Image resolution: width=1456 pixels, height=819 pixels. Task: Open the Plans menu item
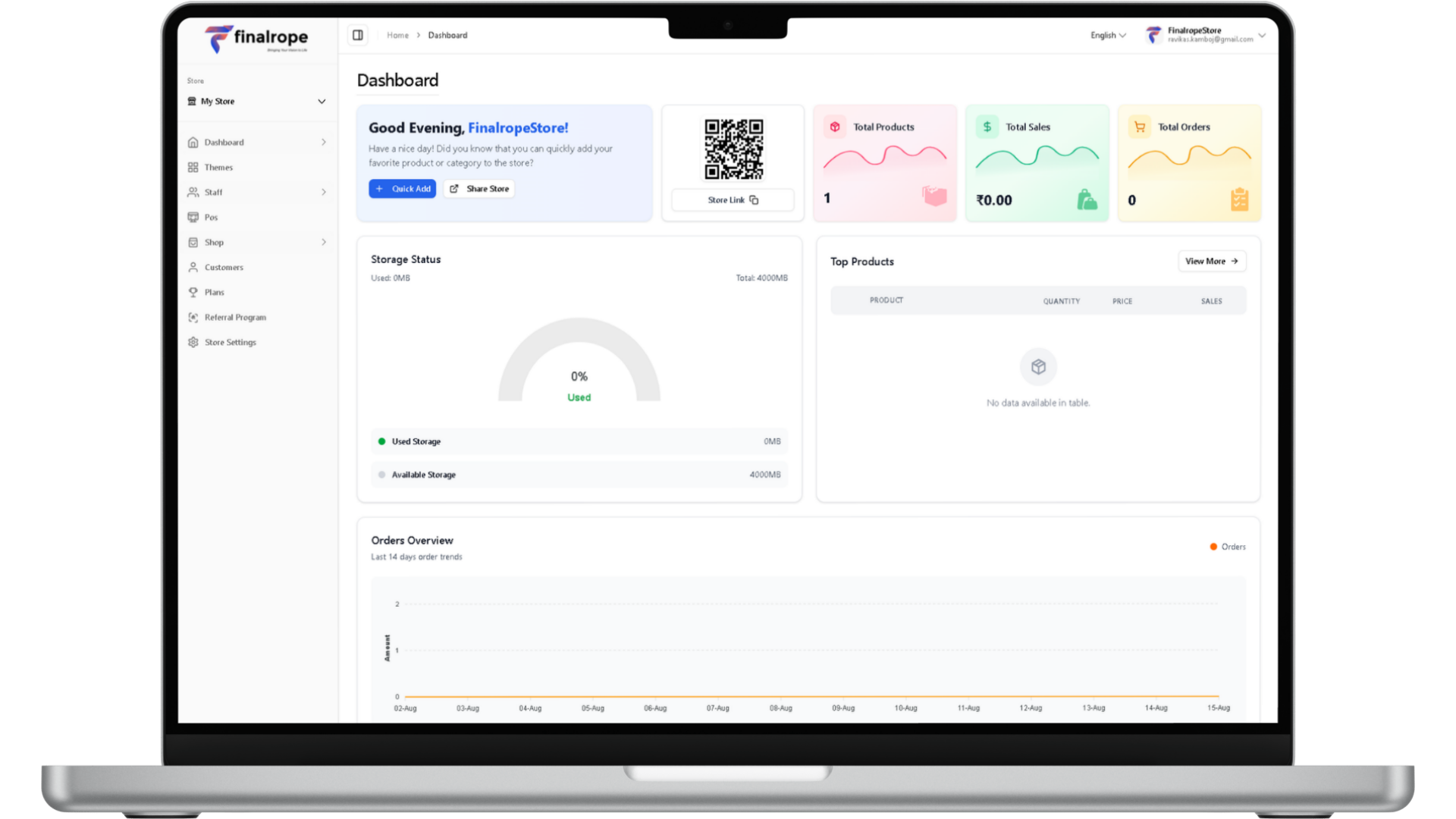point(214,293)
